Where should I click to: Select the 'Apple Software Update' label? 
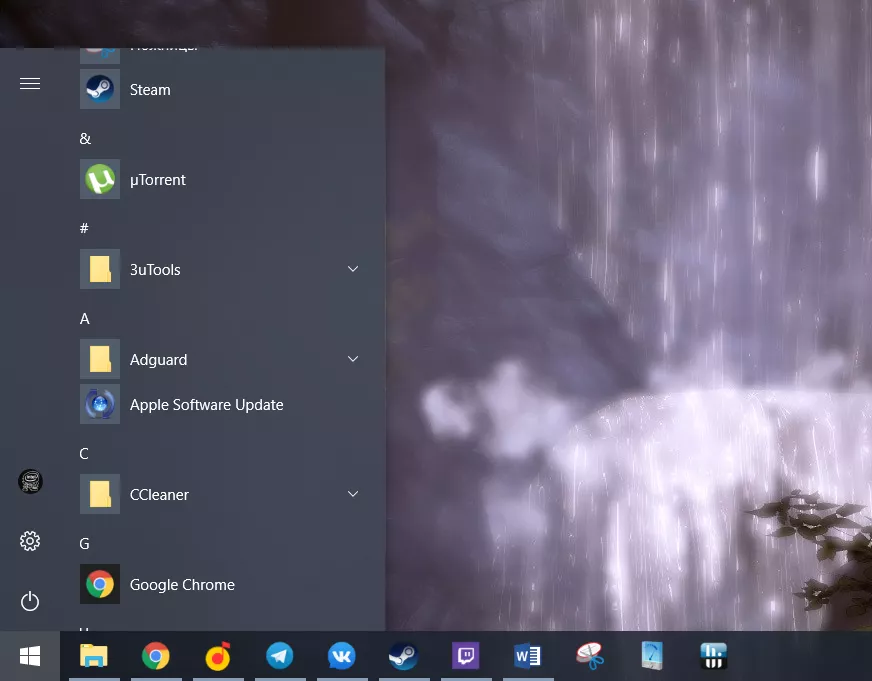pos(207,405)
